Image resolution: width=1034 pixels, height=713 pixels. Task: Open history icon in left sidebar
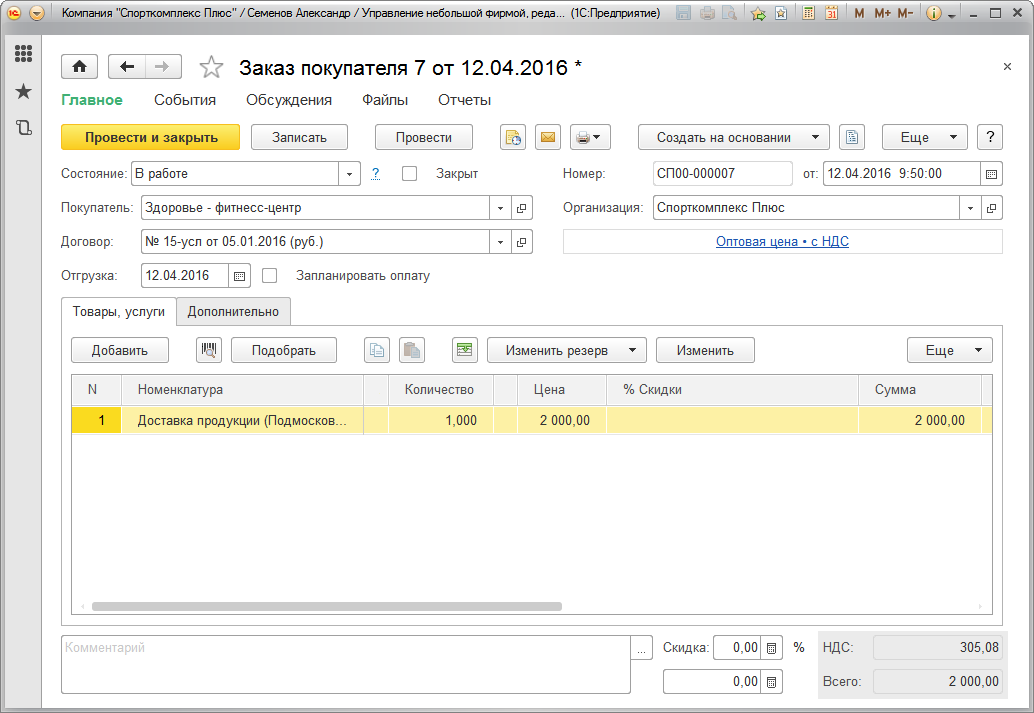point(23,128)
